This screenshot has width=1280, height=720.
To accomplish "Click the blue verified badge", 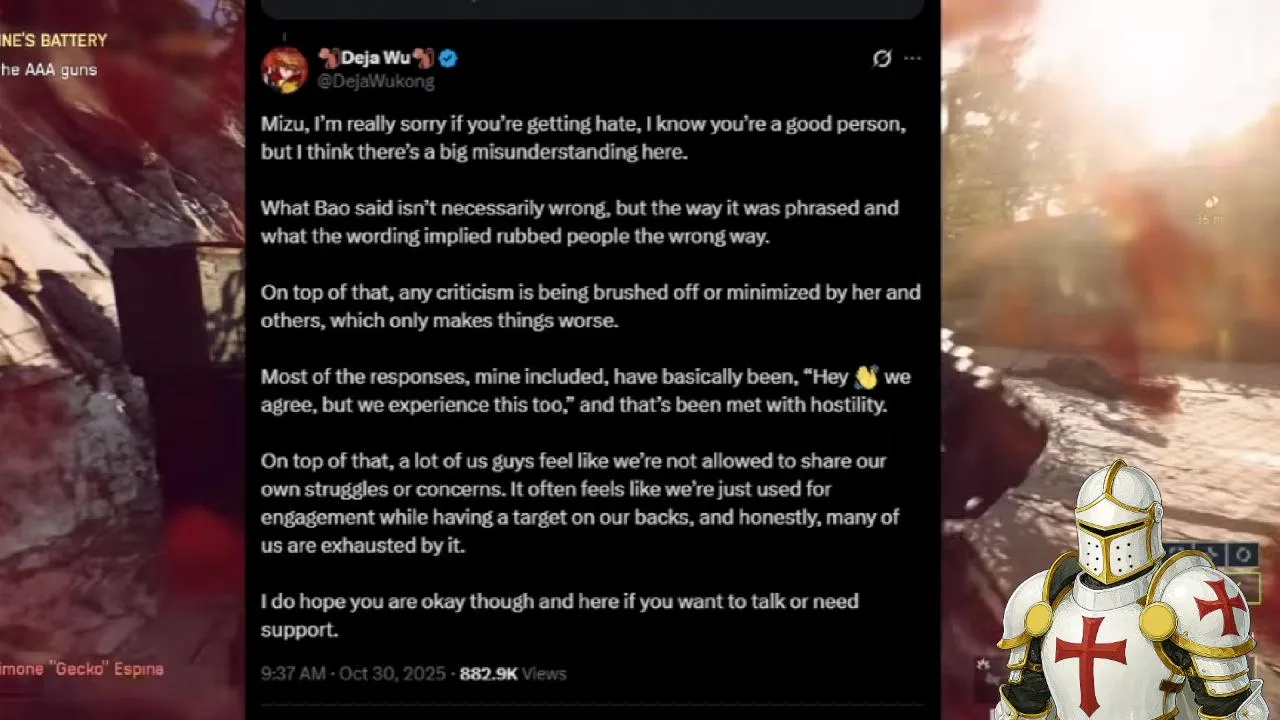I will [448, 58].
